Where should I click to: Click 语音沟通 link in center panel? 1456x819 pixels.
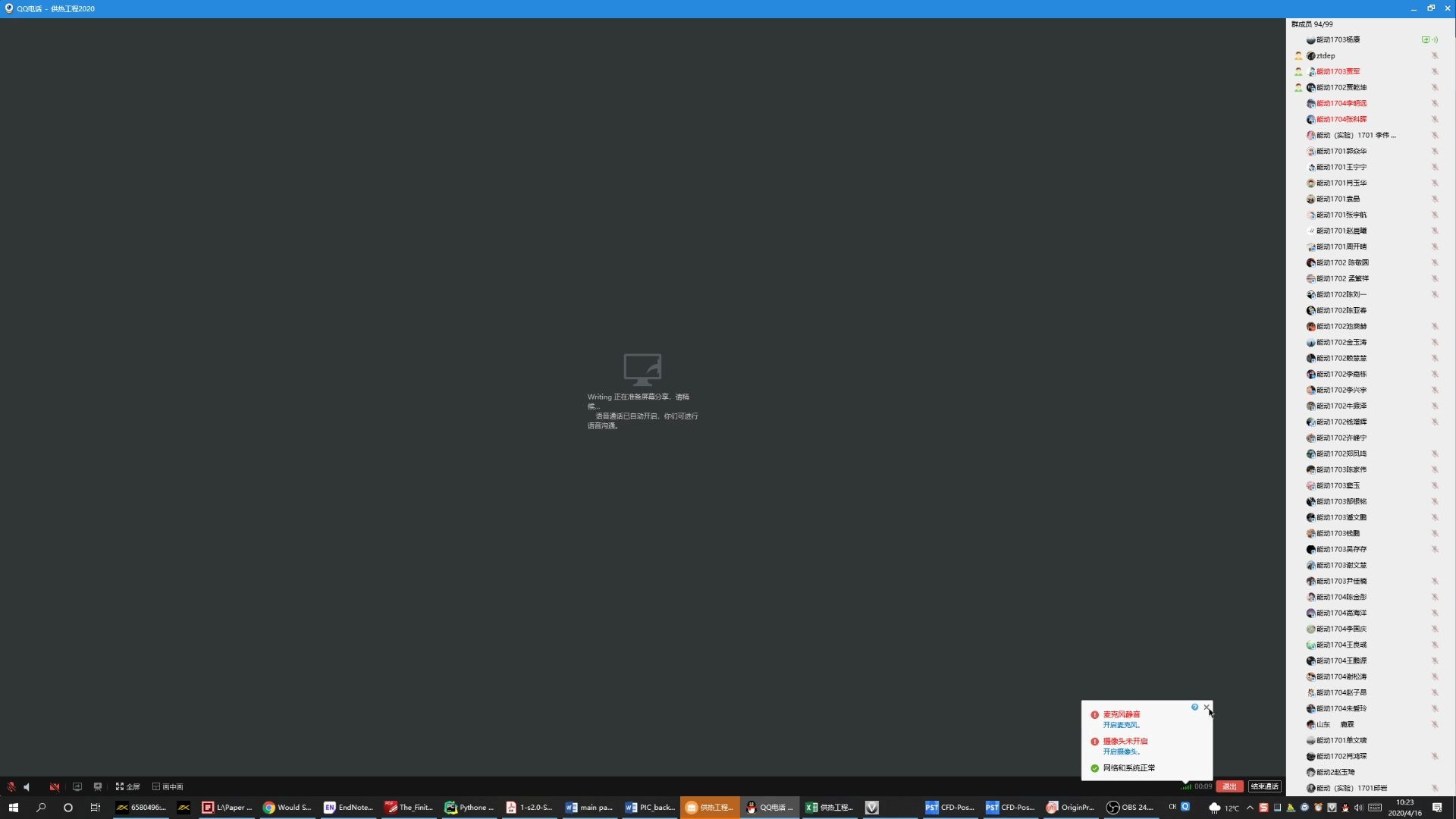coord(600,425)
